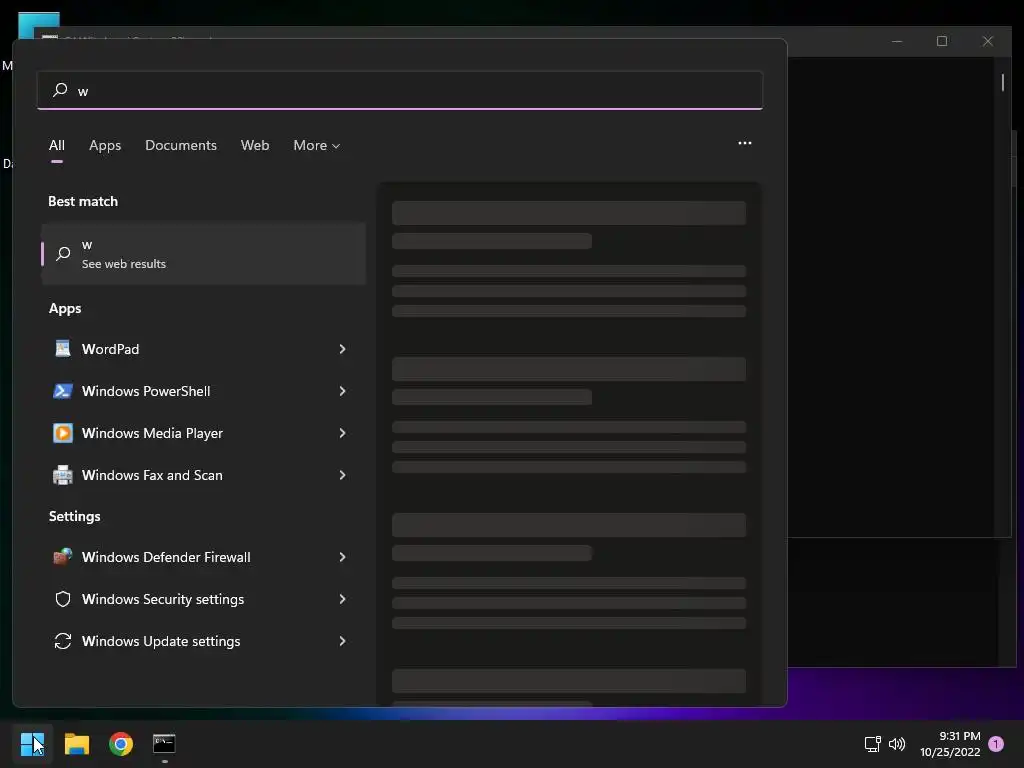The height and width of the screenshot is (768, 1024).
Task: Expand Windows Security settings chevron
Action: [x=342, y=599]
